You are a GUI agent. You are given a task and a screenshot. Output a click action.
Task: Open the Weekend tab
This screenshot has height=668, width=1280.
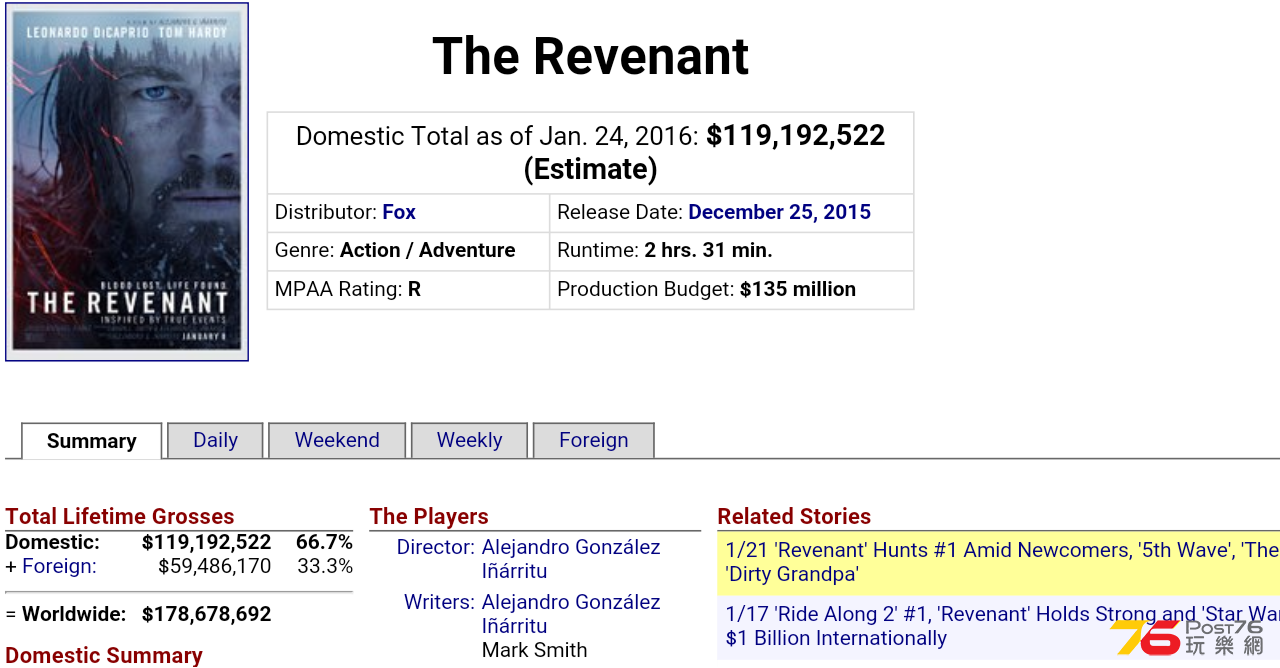coord(337,440)
